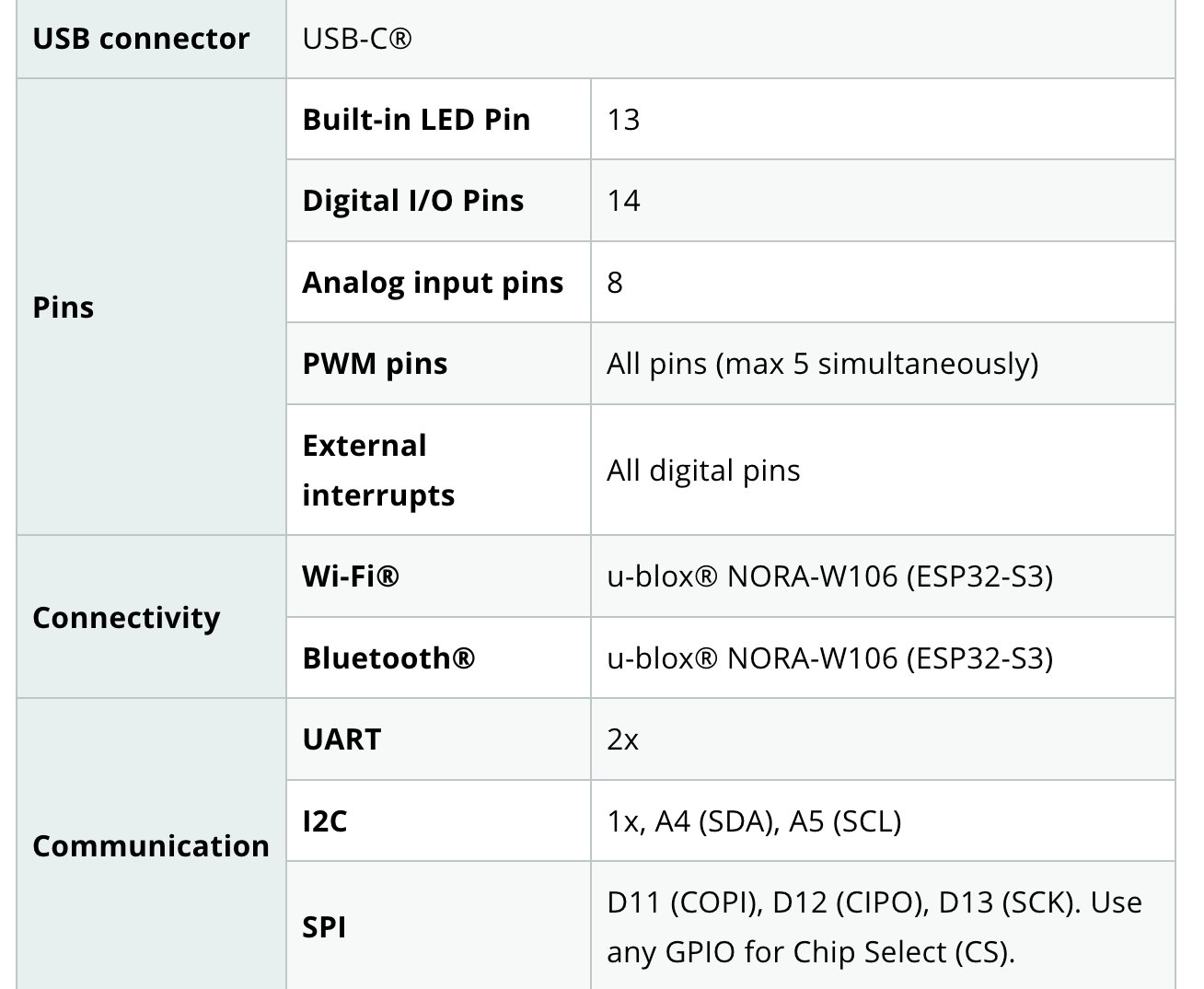Click the 'All digital pins' cell
The height and width of the screenshot is (989, 1204).
pyautogui.click(x=883, y=471)
